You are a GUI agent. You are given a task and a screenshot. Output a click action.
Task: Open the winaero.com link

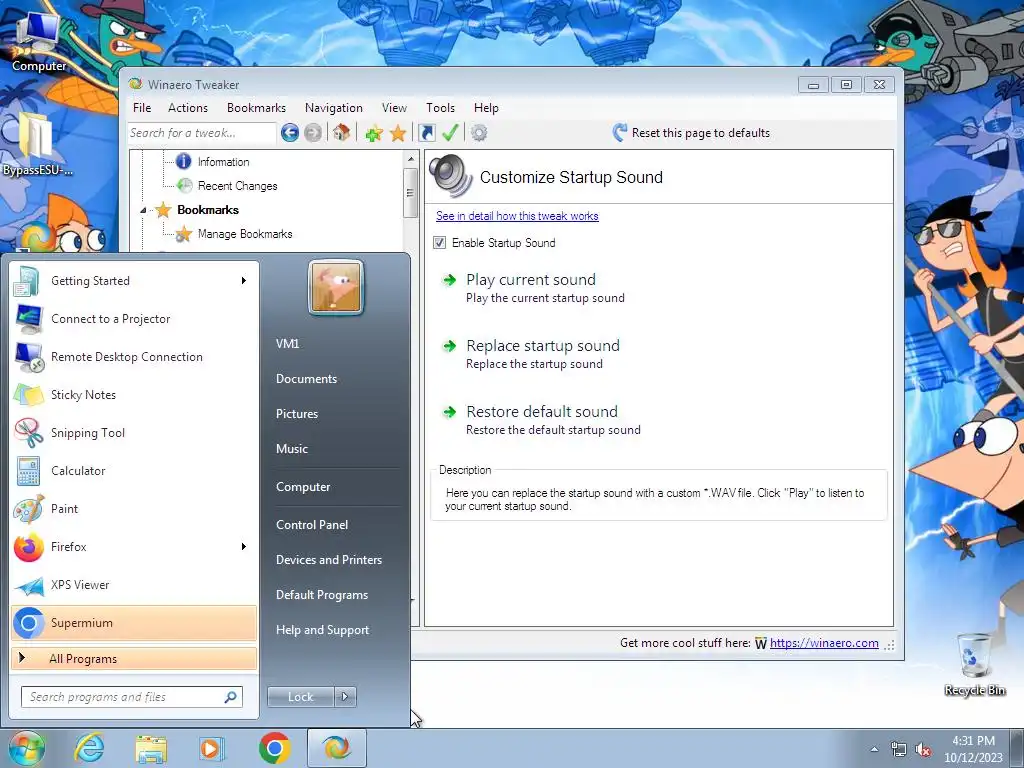pos(824,643)
